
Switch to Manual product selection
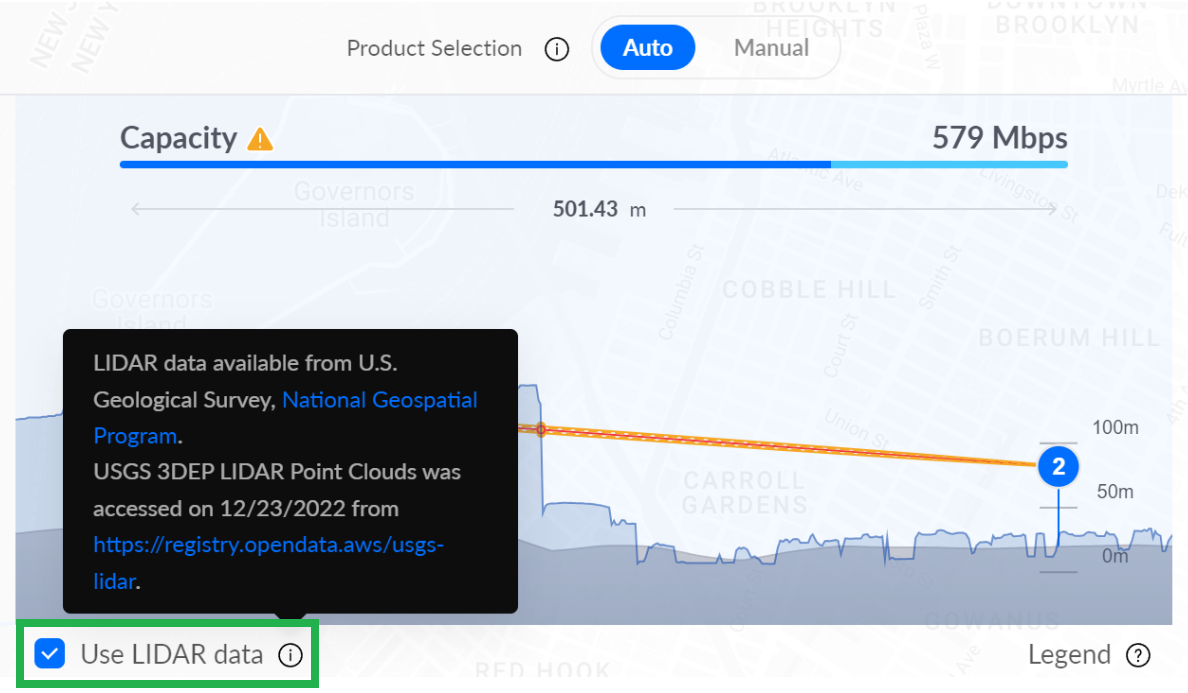pyautogui.click(x=771, y=48)
